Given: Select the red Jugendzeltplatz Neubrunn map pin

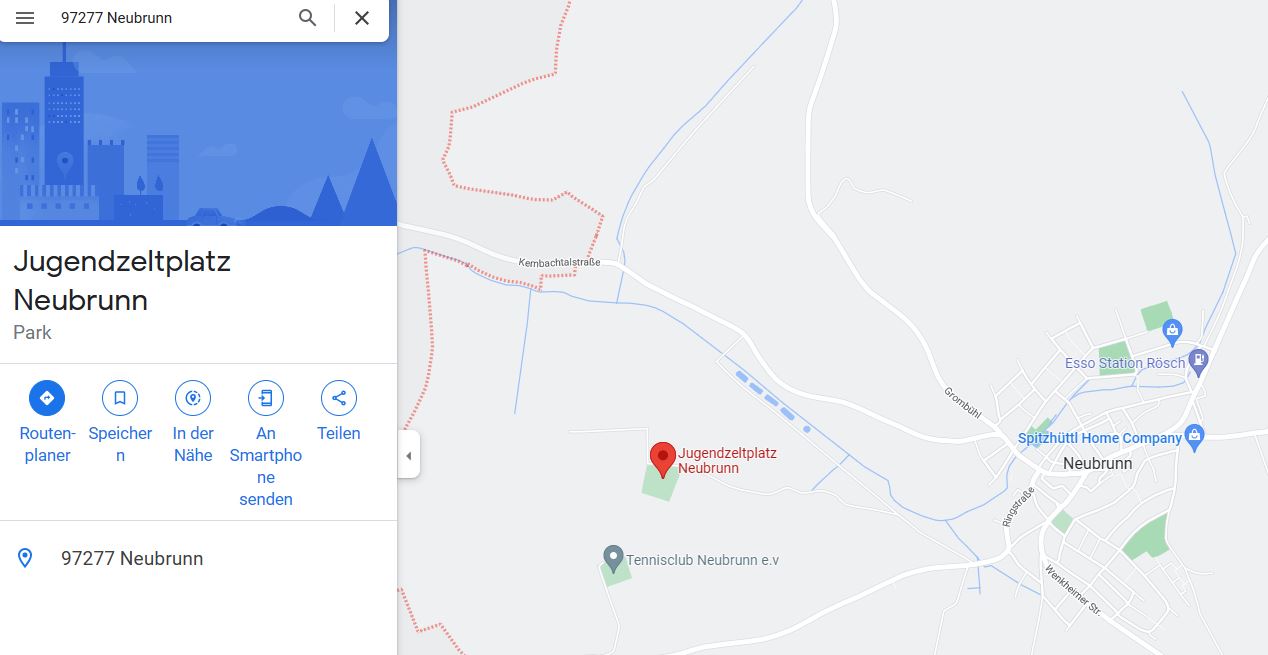Looking at the screenshot, I should 662,459.
